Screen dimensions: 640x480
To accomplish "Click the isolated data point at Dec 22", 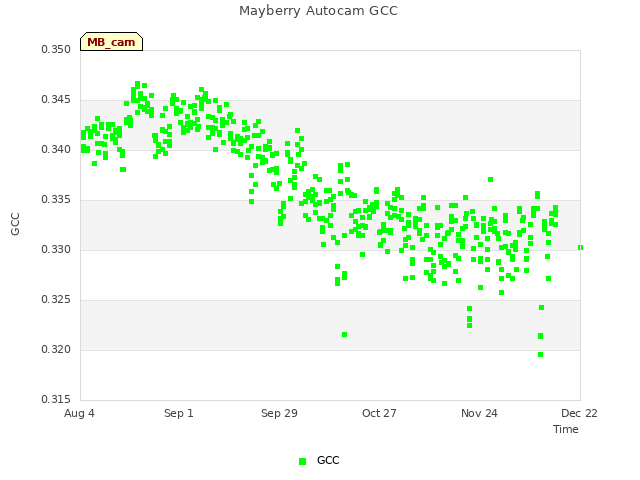I will click(580, 247).
